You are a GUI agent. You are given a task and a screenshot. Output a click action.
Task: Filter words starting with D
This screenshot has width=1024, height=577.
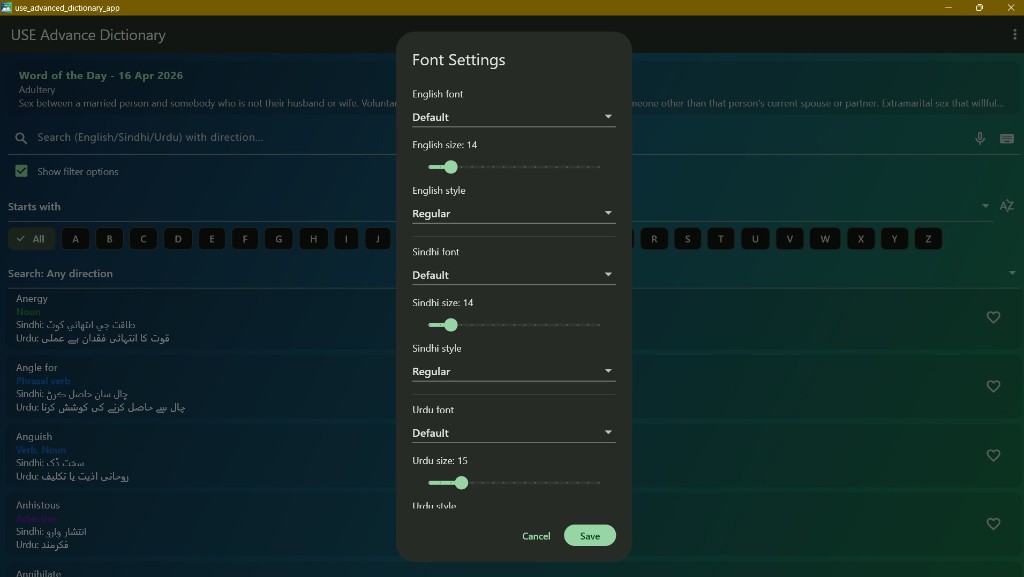pyautogui.click(x=178, y=239)
